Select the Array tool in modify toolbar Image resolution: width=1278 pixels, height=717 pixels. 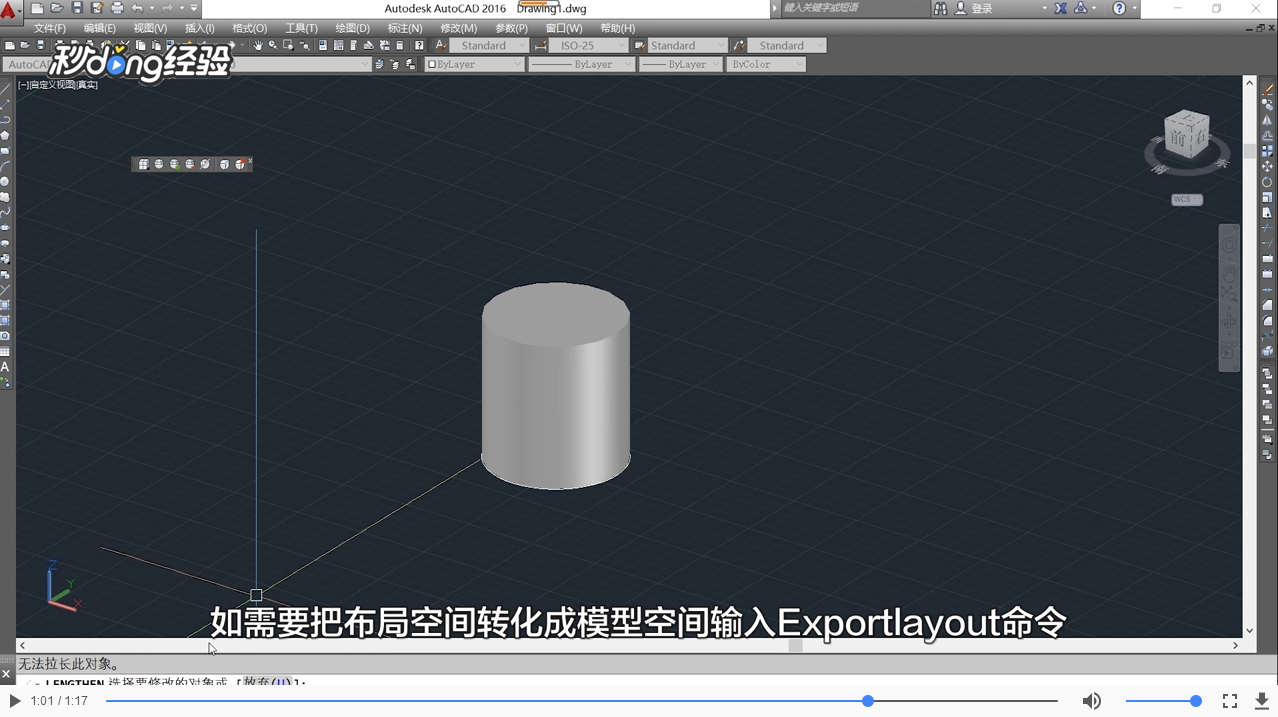(x=1268, y=151)
